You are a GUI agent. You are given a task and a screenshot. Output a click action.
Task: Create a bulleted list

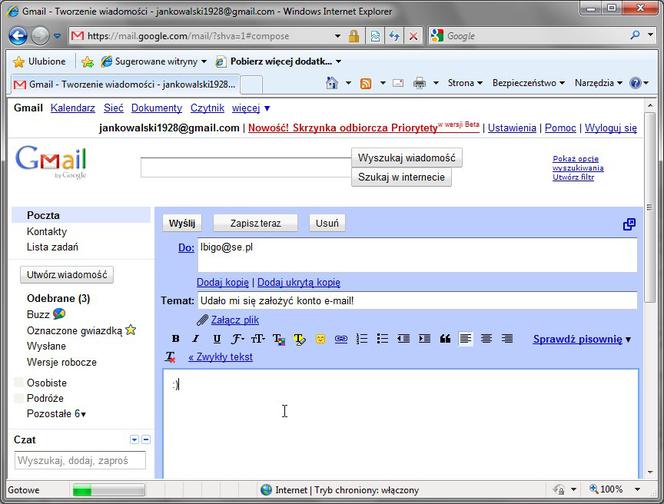[x=382, y=339]
